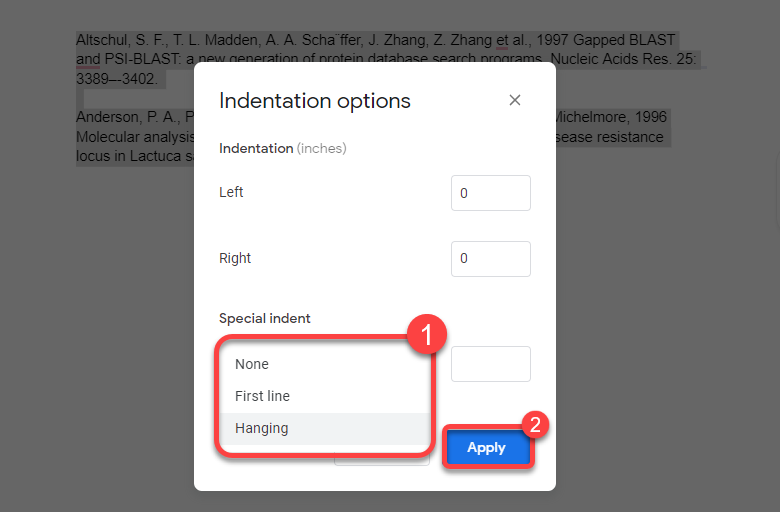Screen dimensions: 780x512
Task: Select None from the special indent list
Action: pos(252,364)
